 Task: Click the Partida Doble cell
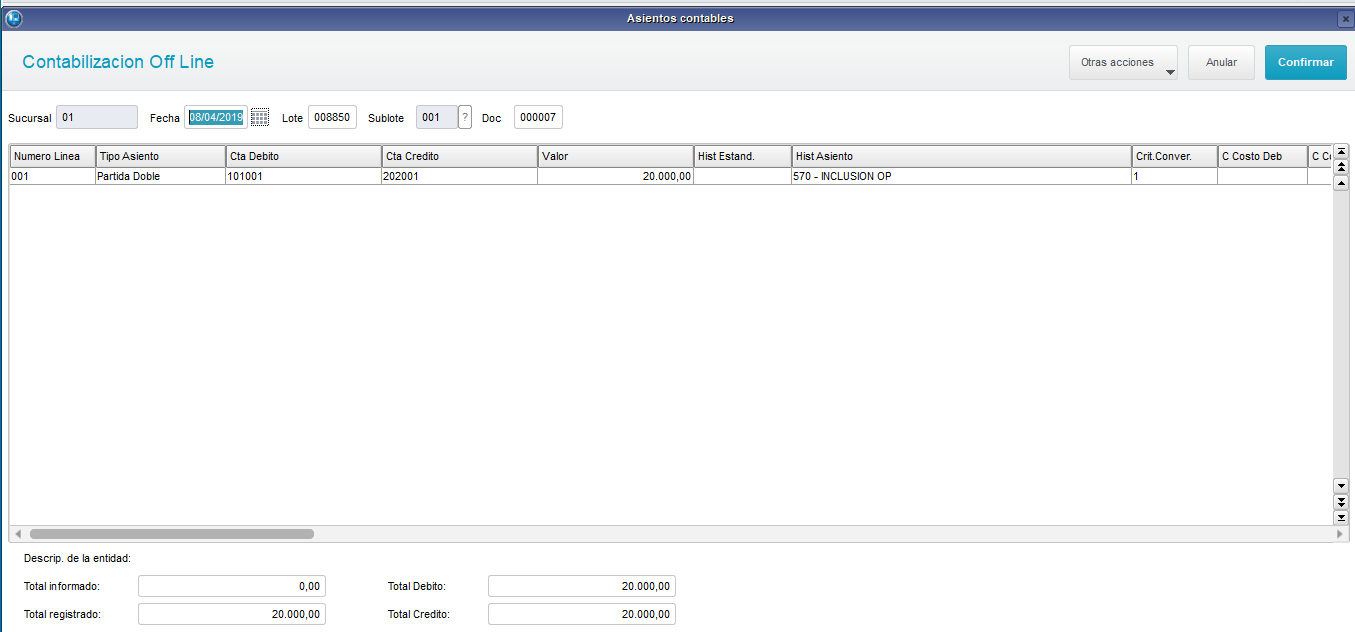(x=160, y=176)
